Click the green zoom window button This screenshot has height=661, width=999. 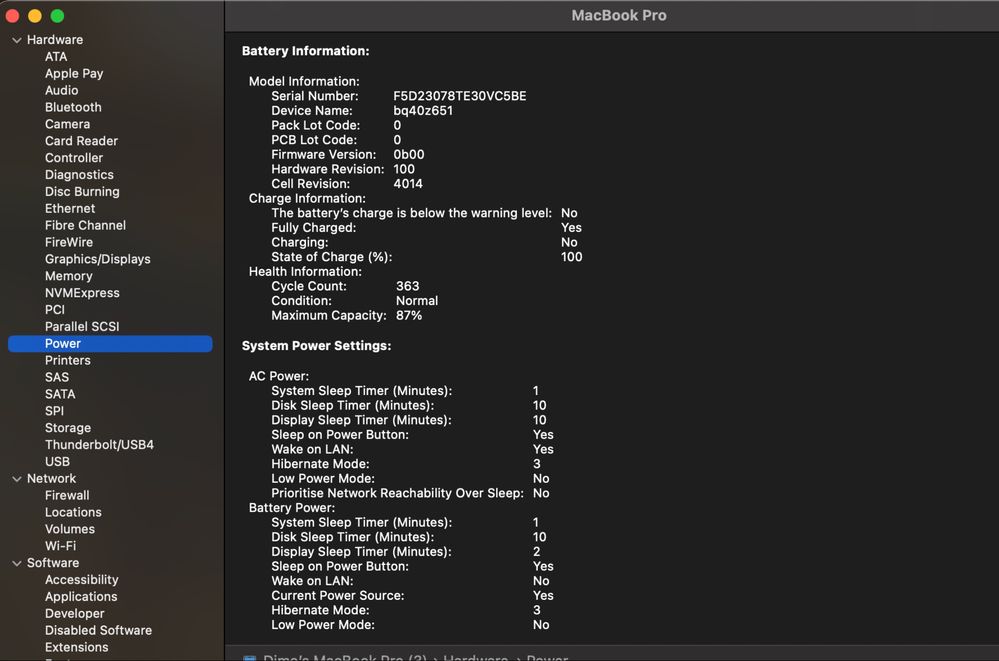pos(57,16)
